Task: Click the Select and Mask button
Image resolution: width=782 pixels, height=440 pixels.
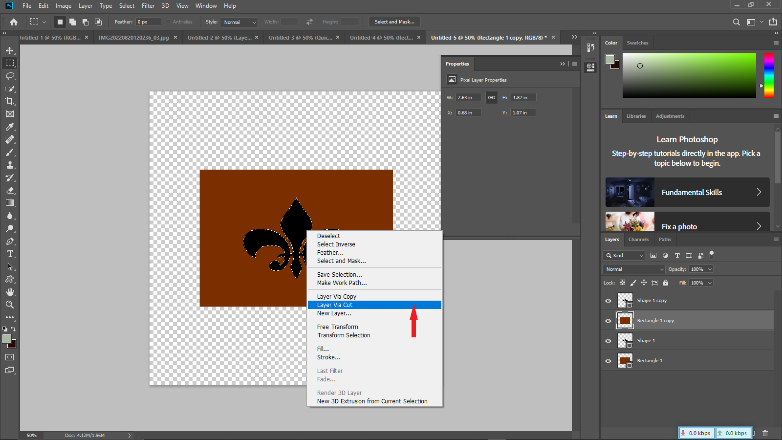Action: [395, 20]
